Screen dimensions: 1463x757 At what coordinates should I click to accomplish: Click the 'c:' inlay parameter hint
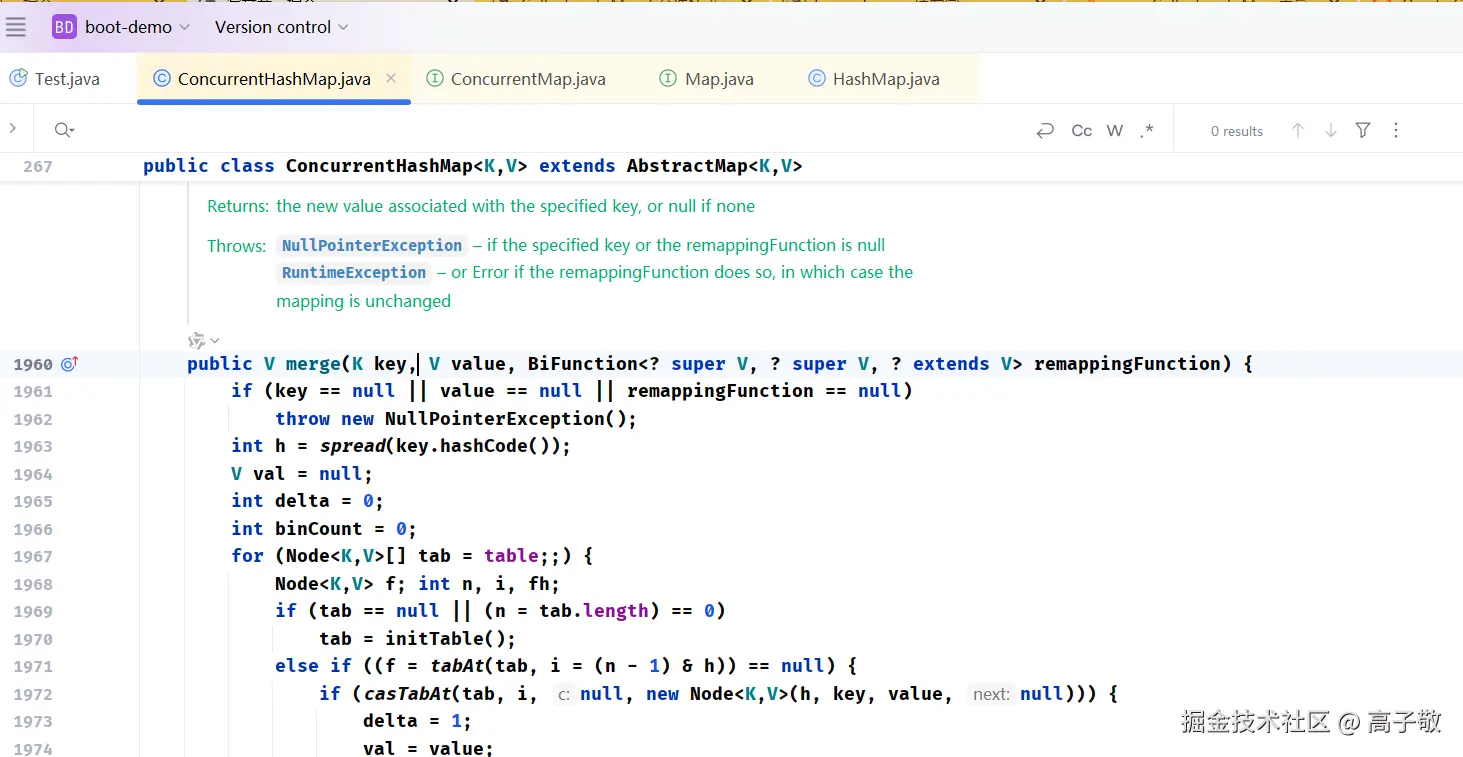pos(564,694)
